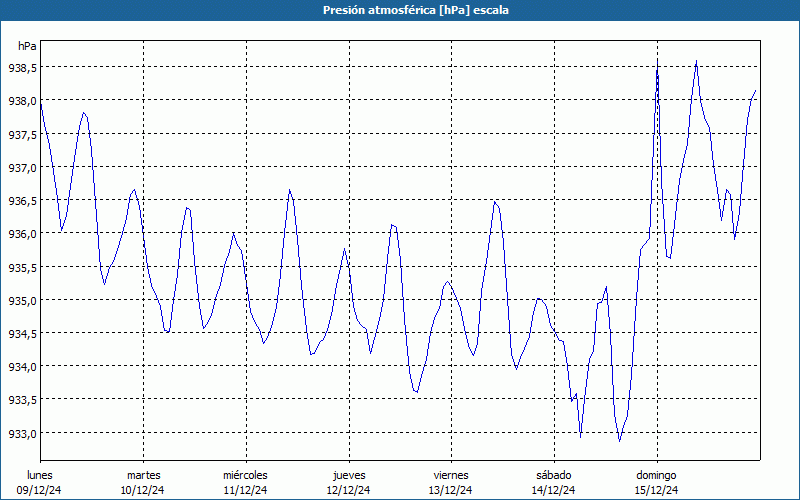Select the 937,5 axis value

[x=22, y=134]
